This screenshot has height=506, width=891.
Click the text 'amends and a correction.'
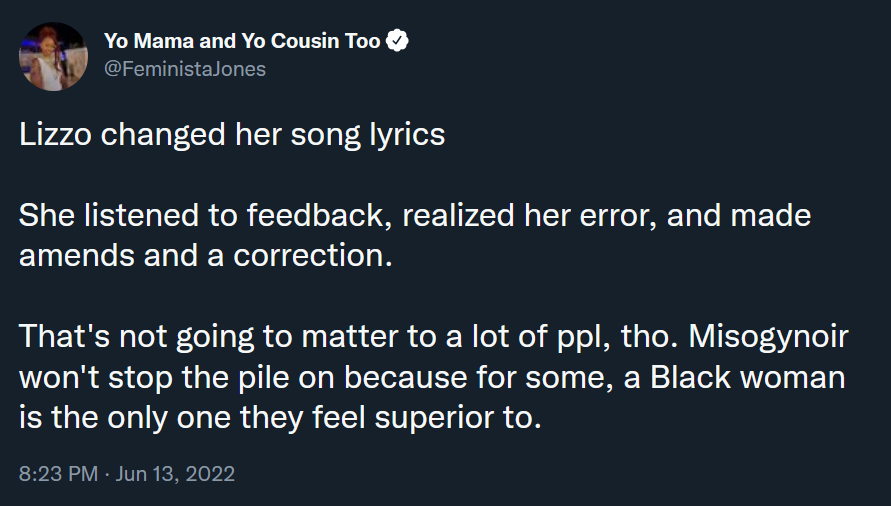coord(206,256)
